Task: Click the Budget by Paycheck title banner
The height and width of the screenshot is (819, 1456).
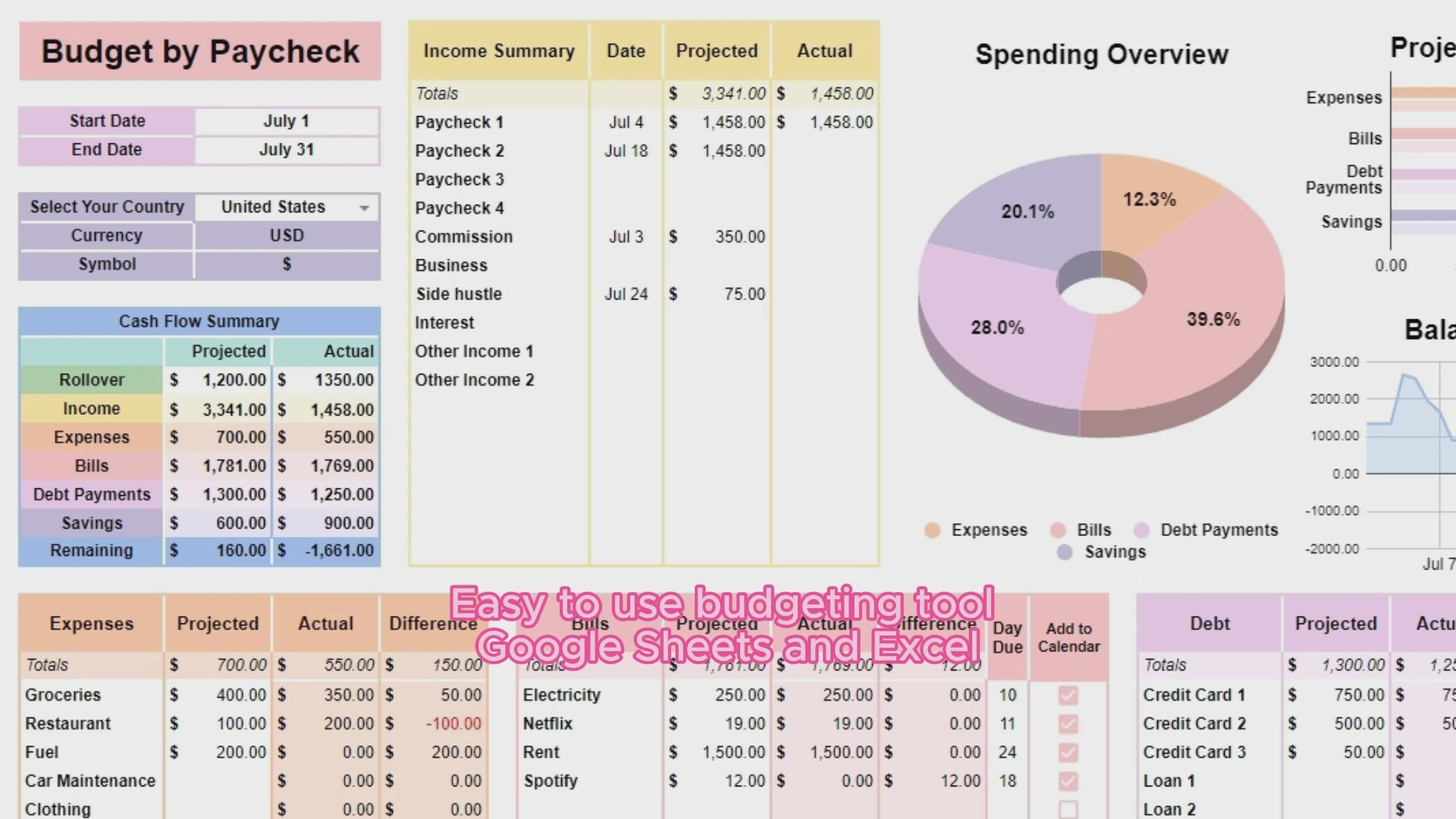Action: [x=199, y=52]
